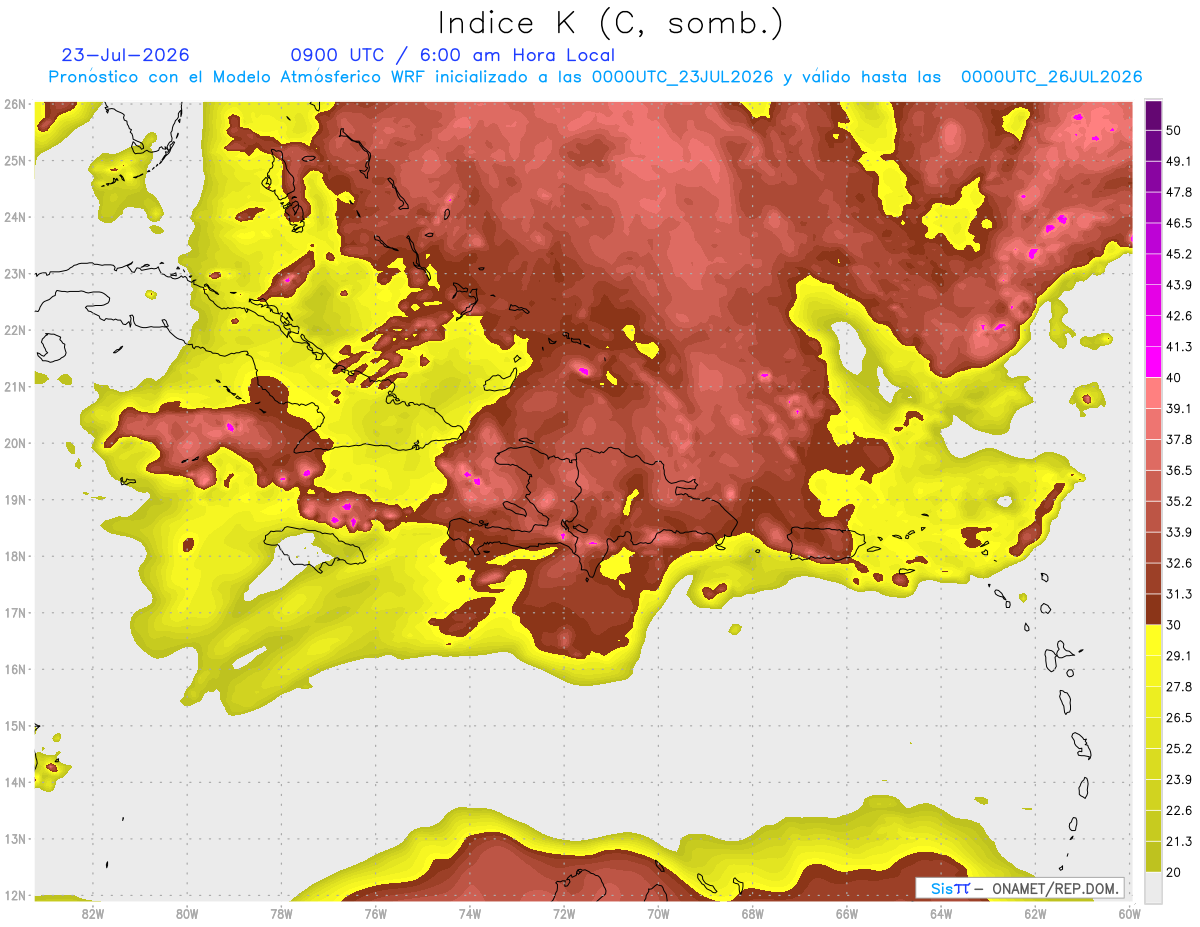
Task: Select colorbar label "47.8"
Action: click(x=1180, y=192)
